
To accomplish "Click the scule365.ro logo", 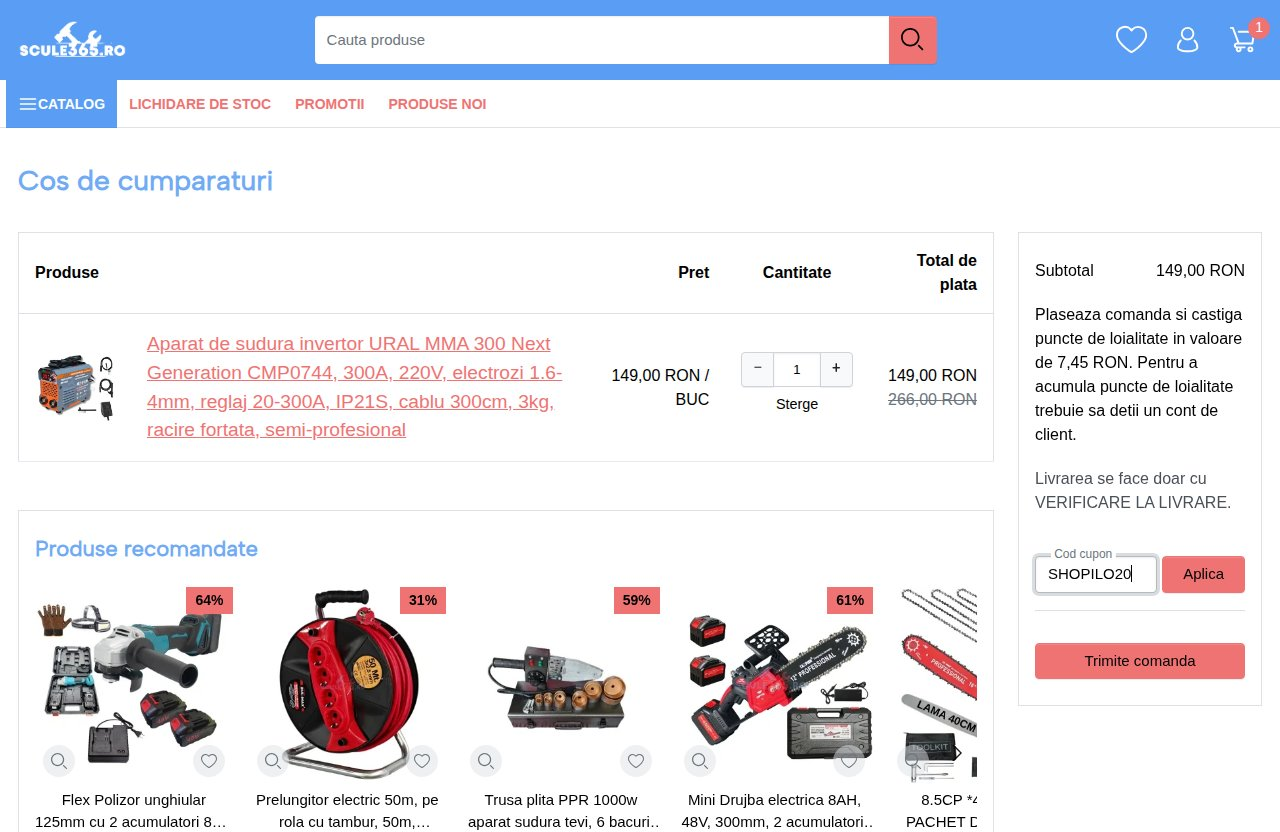I will (x=72, y=40).
